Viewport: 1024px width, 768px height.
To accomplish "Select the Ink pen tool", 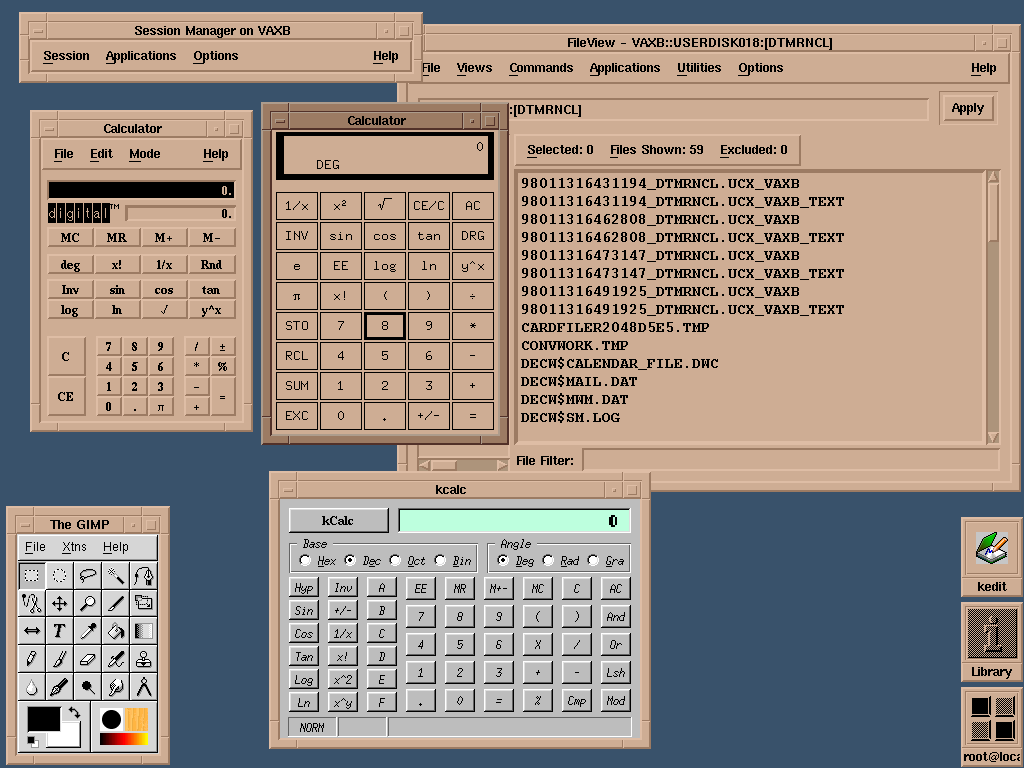I will (x=59, y=687).
